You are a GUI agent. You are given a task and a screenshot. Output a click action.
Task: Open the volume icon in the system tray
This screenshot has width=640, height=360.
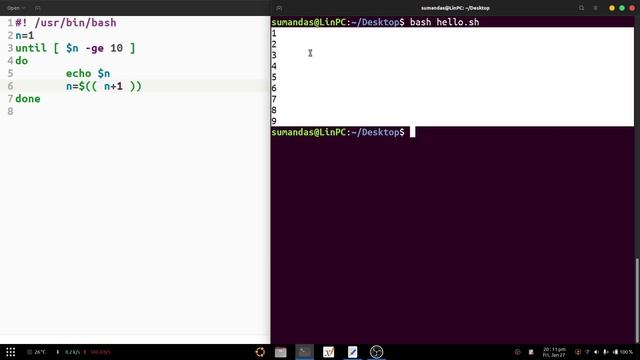[596, 352]
